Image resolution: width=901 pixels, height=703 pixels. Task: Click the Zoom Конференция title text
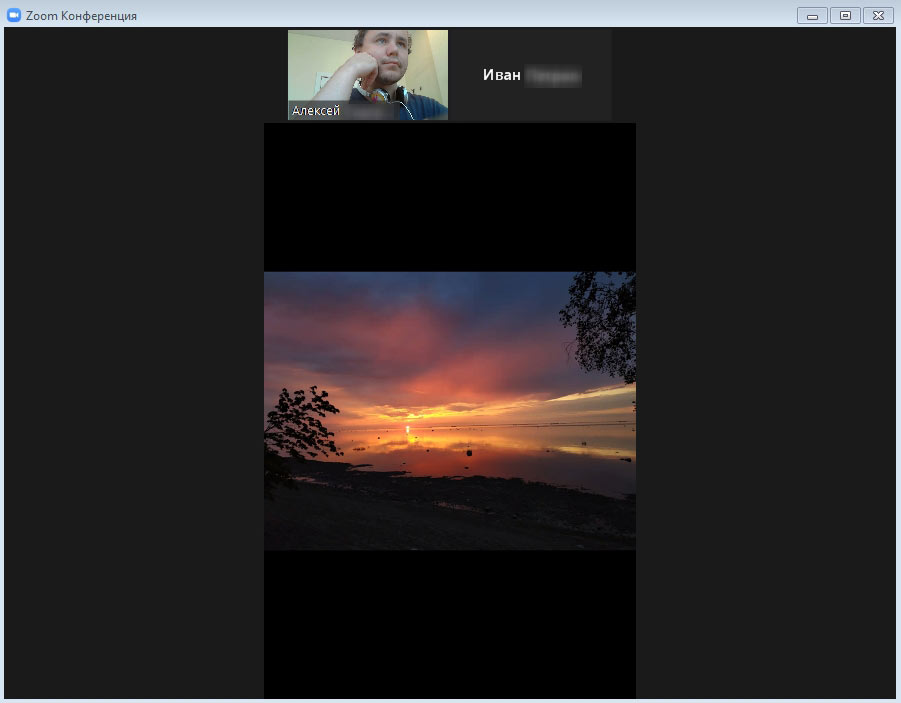(82, 16)
